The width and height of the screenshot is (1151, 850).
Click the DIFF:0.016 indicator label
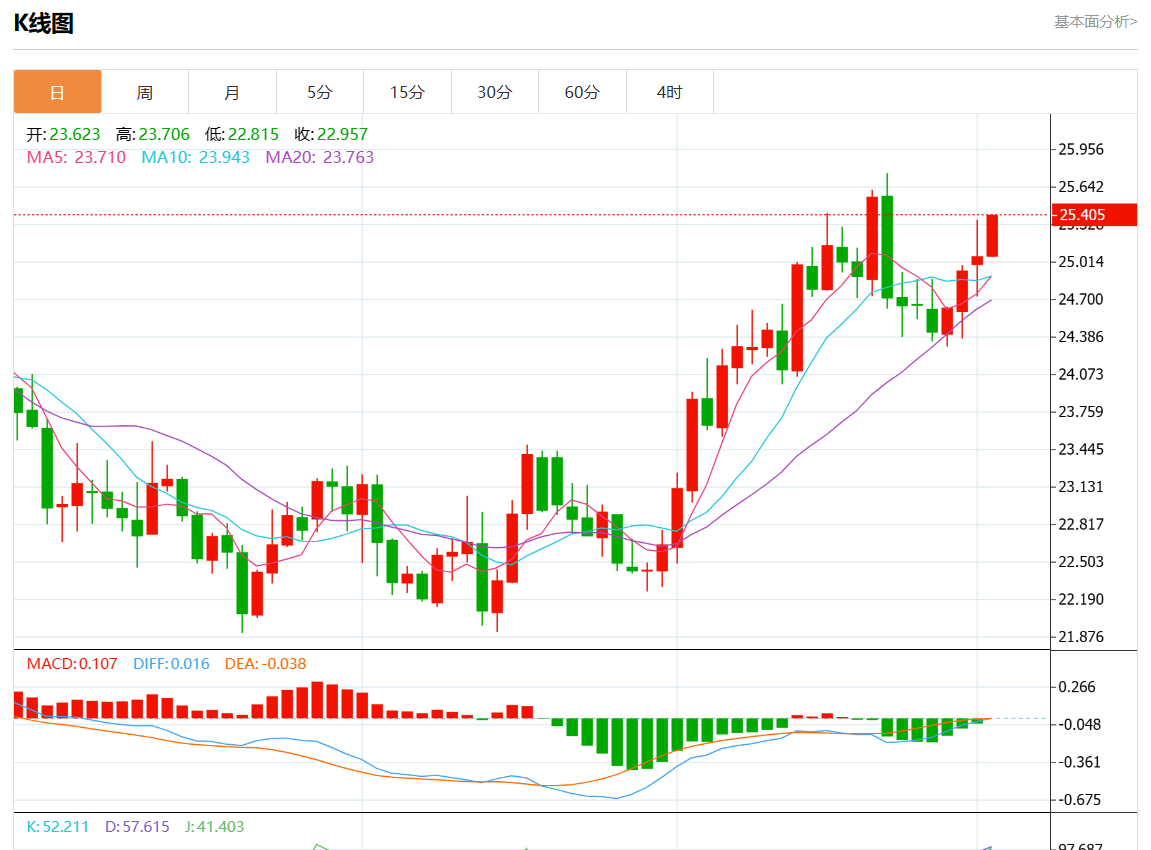pos(171,664)
